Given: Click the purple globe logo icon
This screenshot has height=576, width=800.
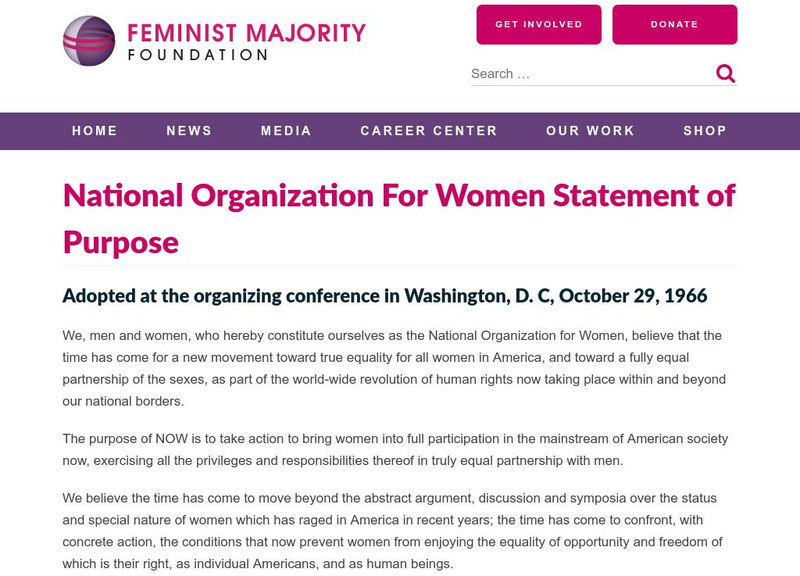Looking at the screenshot, I should 89,41.
